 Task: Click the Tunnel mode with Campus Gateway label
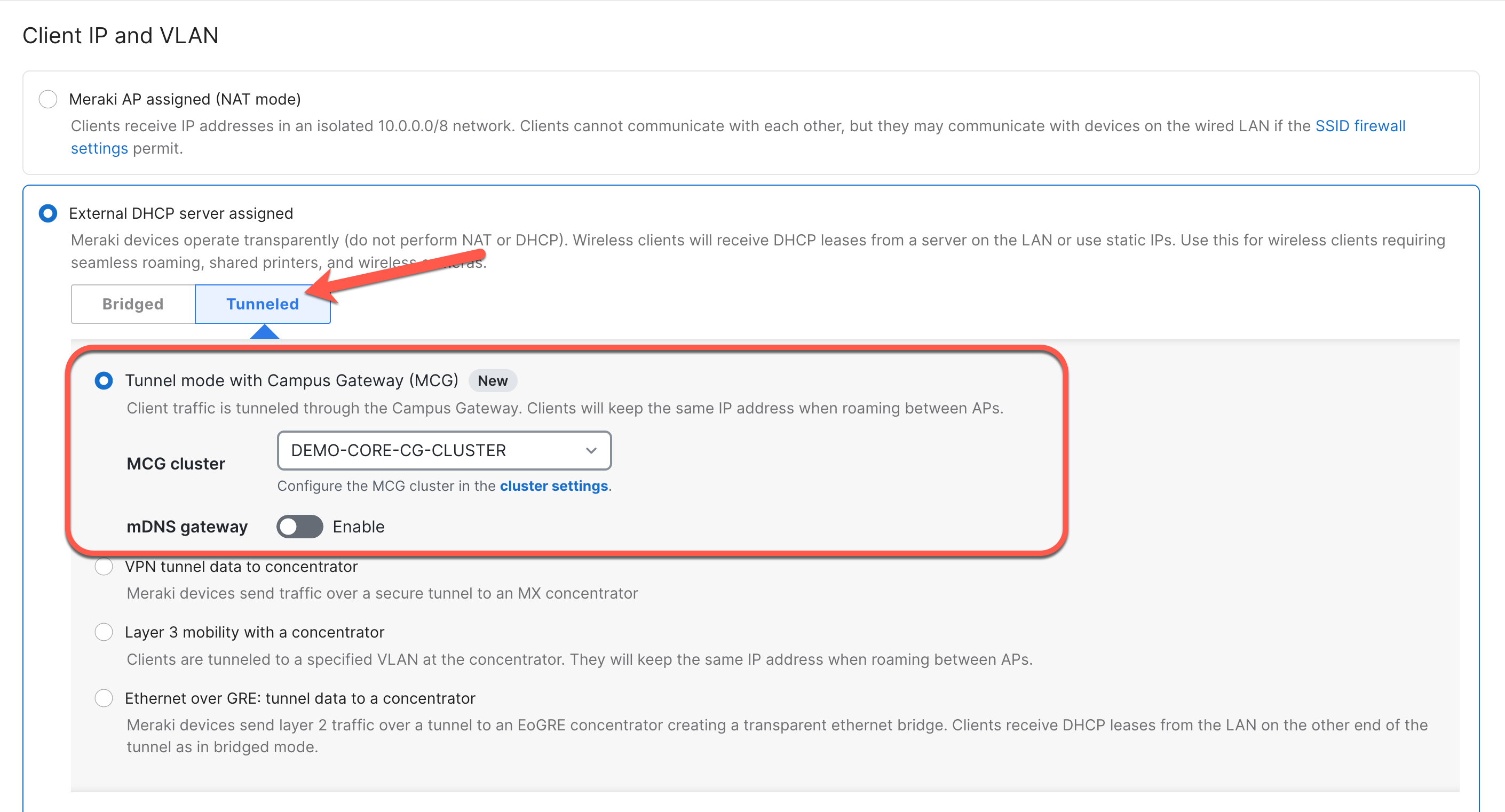[291, 381]
